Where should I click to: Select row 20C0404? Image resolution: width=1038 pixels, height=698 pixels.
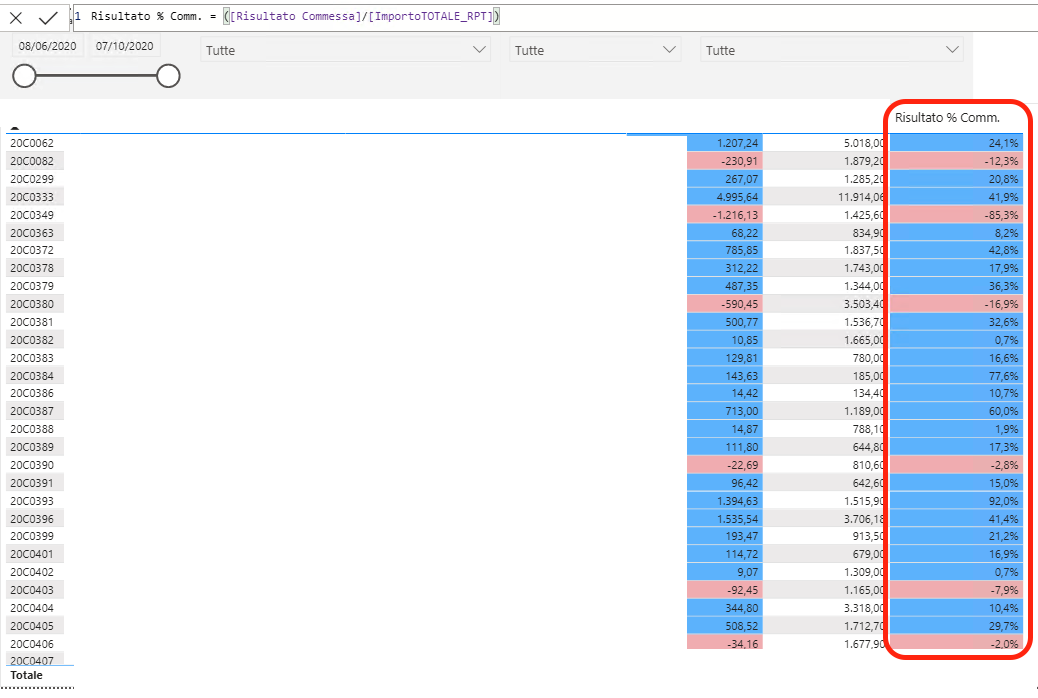(x=32, y=608)
